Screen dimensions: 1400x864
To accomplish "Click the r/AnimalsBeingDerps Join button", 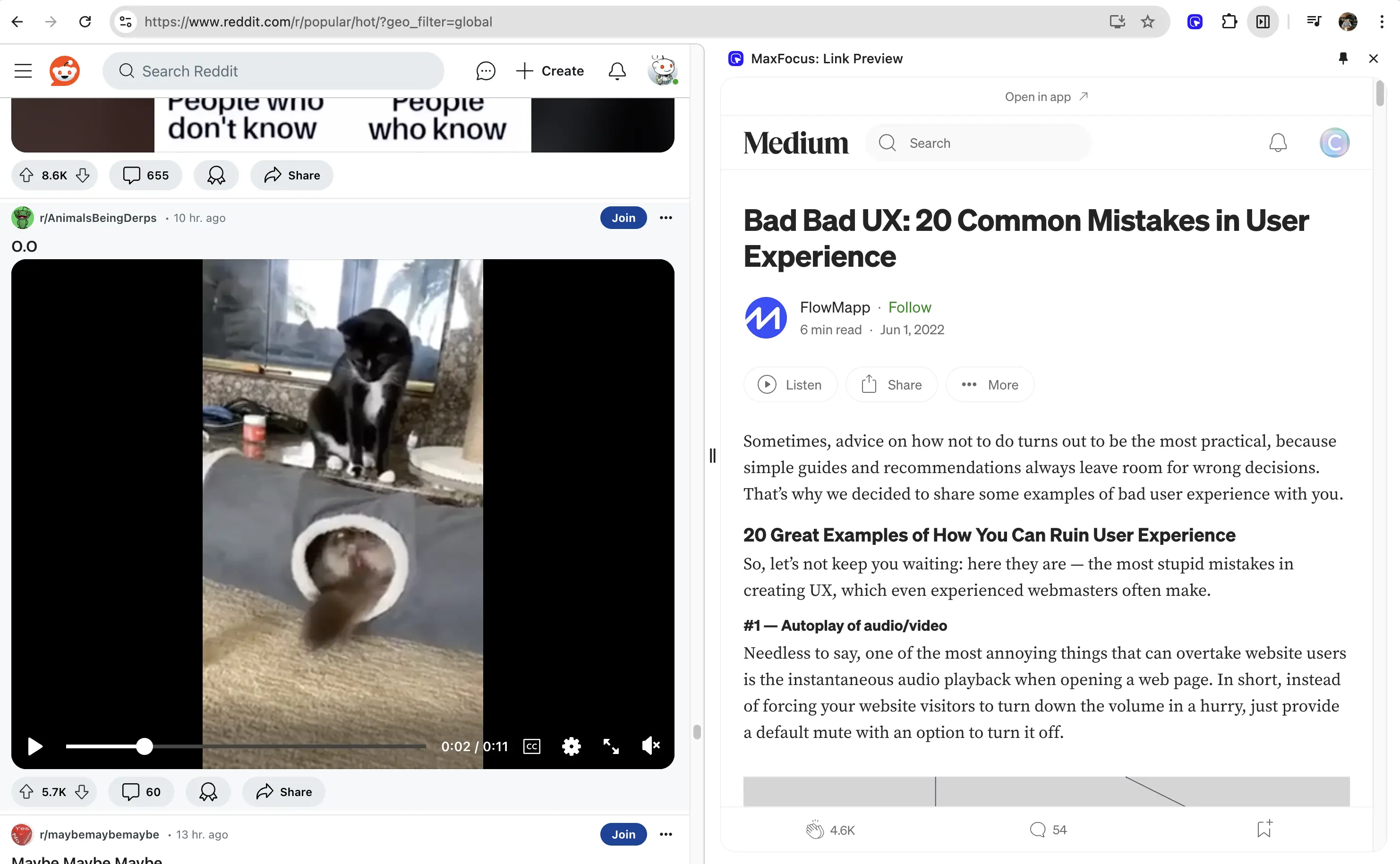I will [x=623, y=218].
